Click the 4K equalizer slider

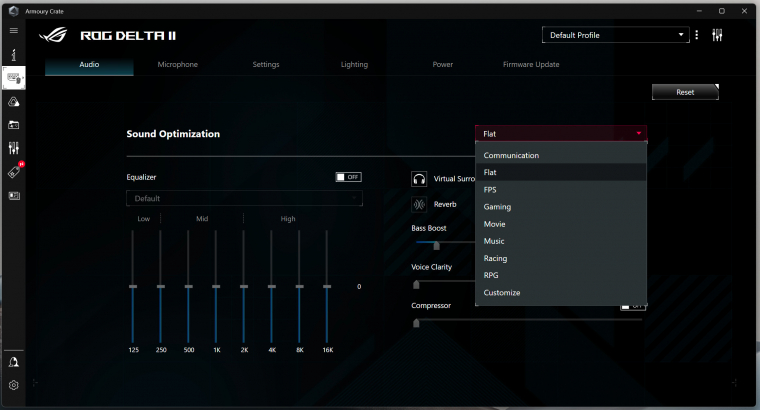click(272, 286)
